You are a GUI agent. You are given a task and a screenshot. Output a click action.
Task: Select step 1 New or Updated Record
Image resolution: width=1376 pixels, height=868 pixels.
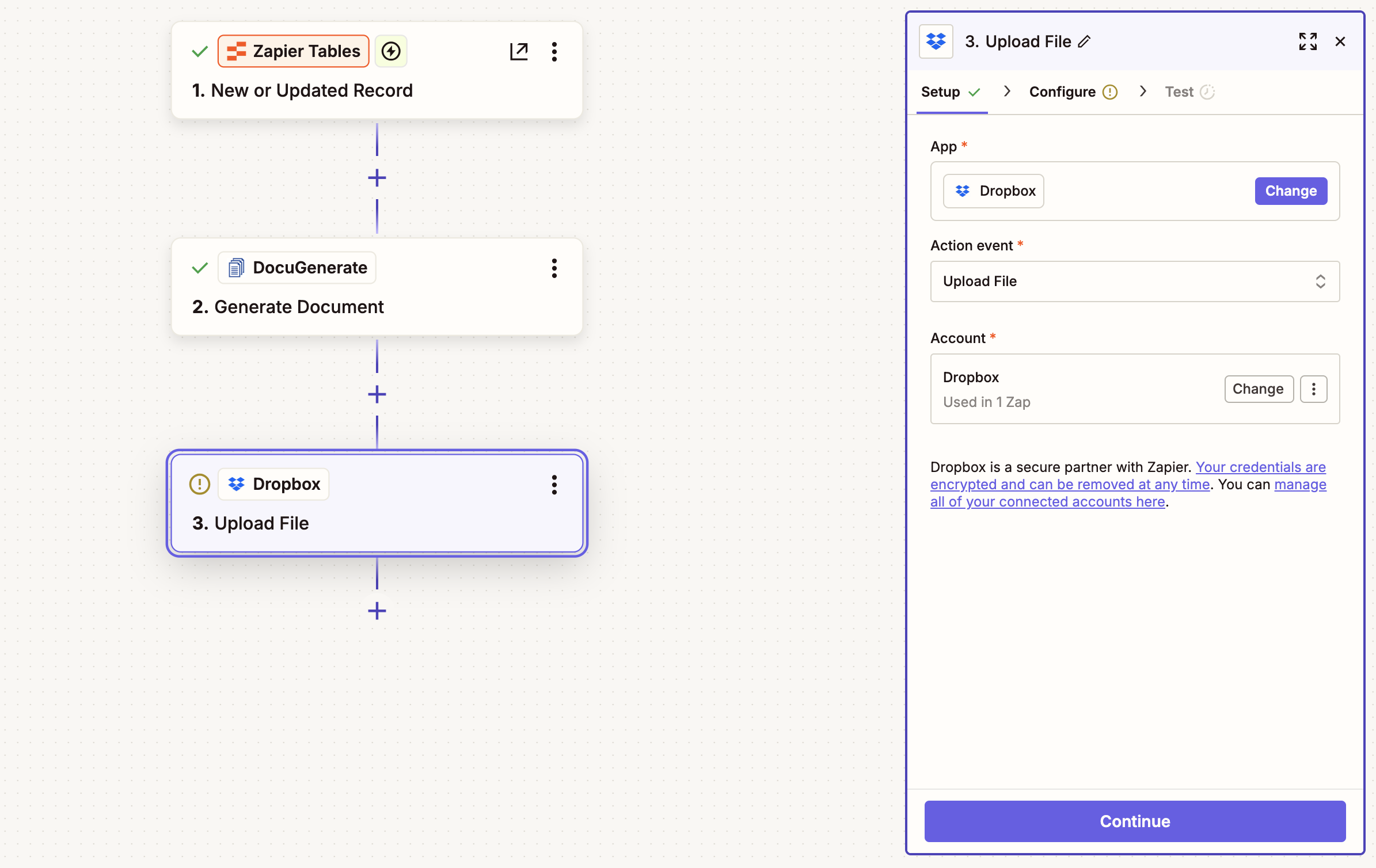click(377, 71)
